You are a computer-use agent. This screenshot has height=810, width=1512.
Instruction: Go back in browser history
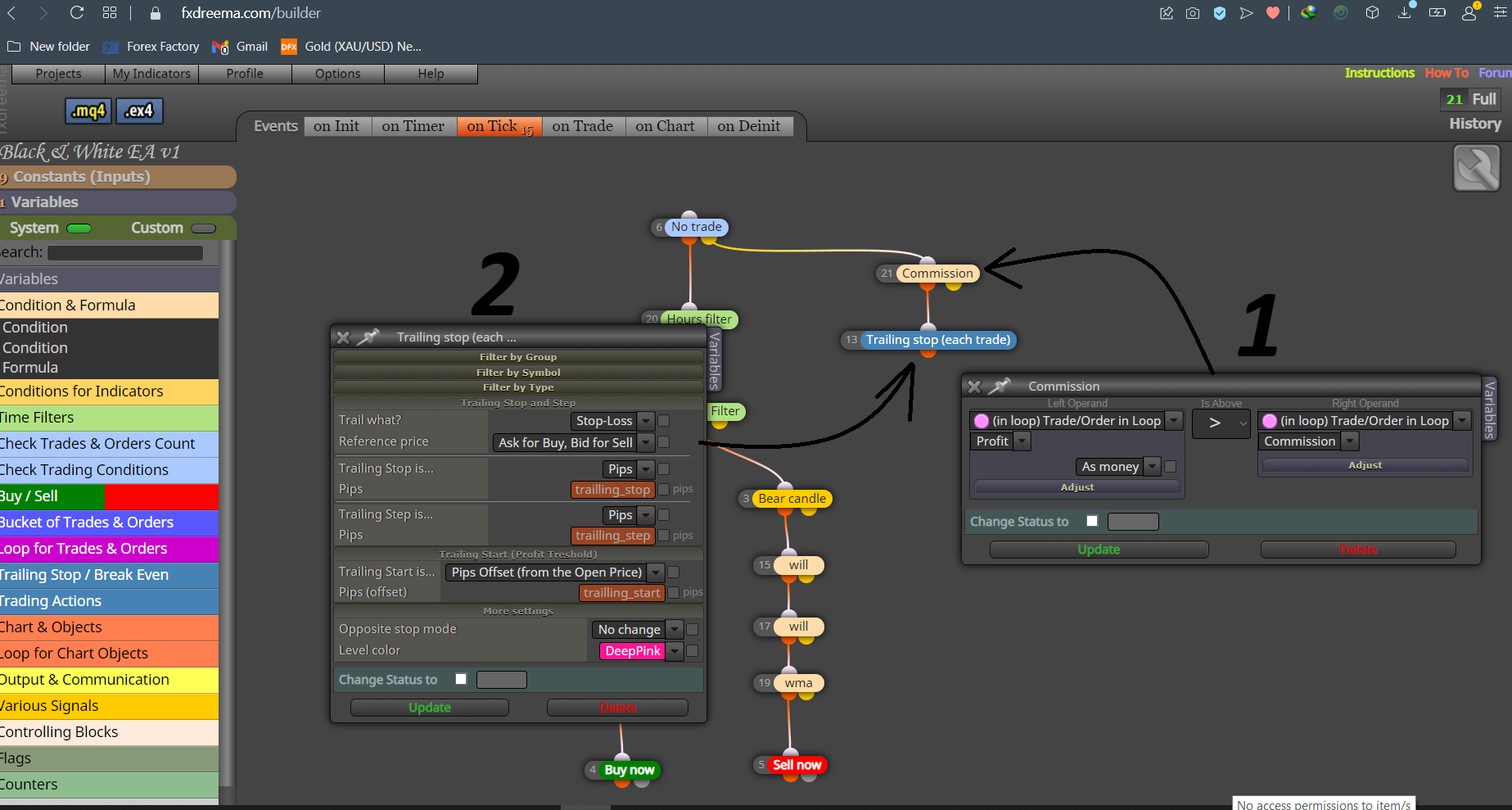(12, 12)
